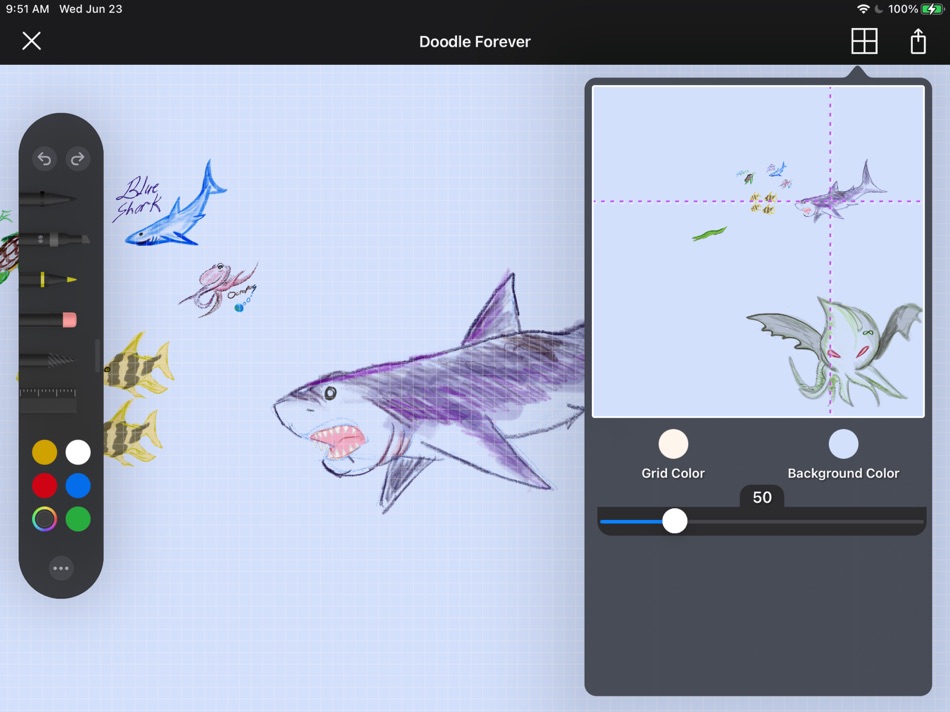
Task: Tap the Doodle Forever title
Action: 475,42
